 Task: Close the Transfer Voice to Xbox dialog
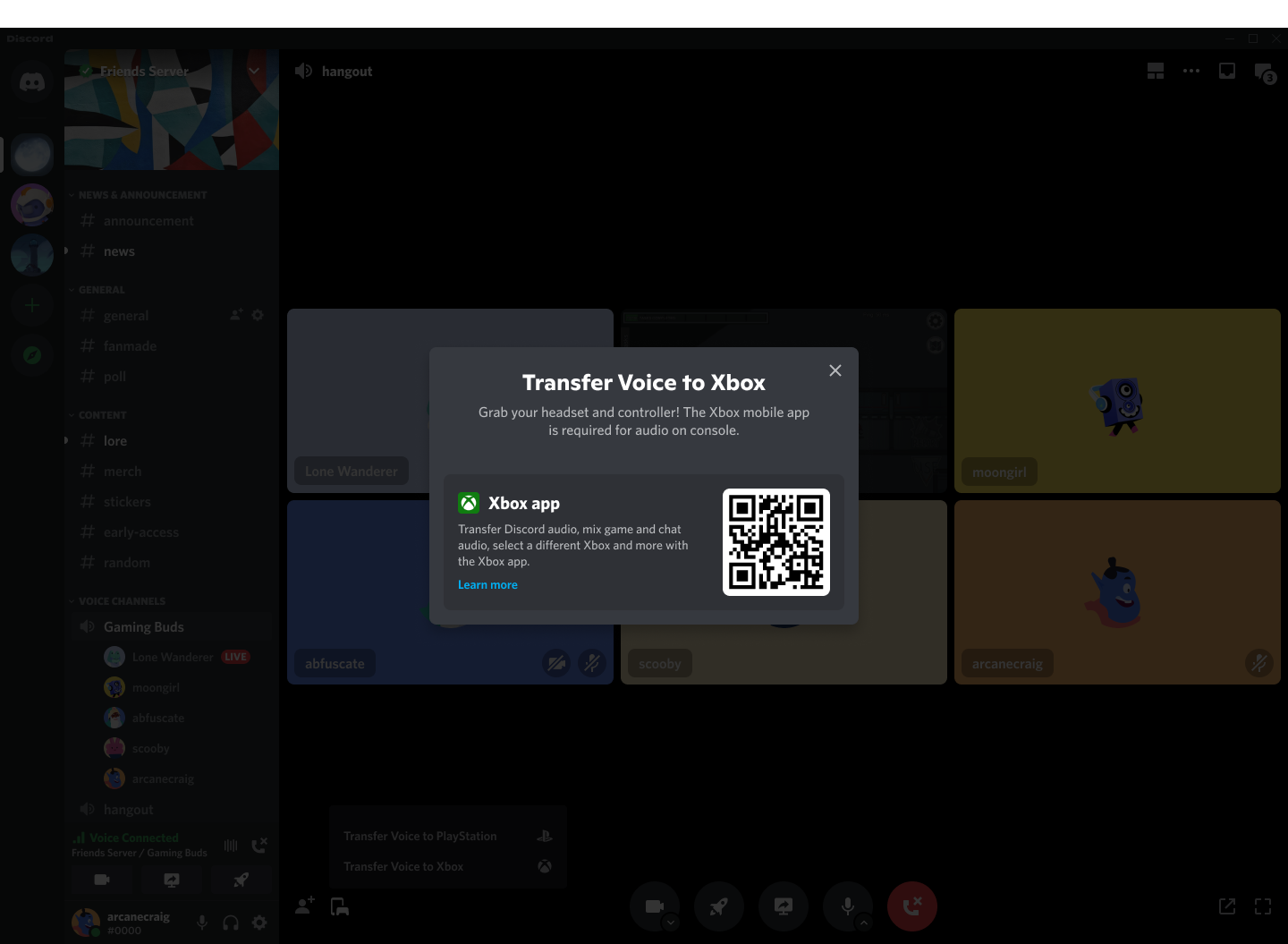835,370
